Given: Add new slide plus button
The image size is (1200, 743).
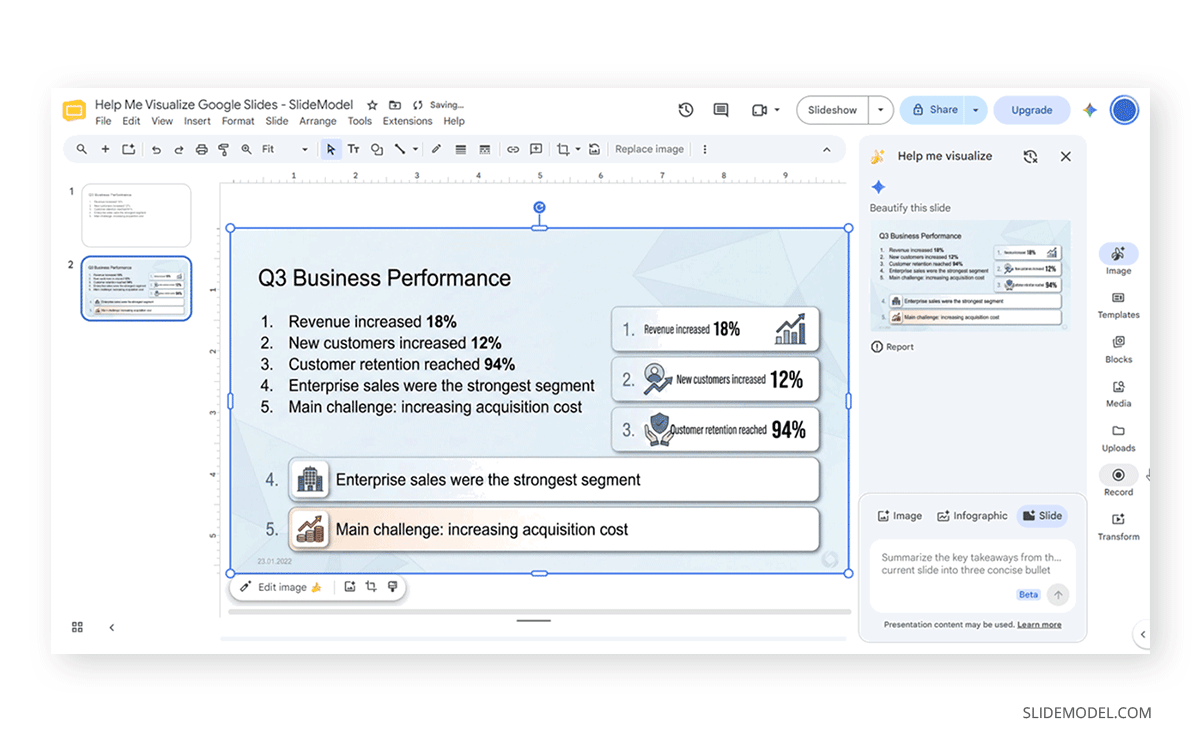Looking at the screenshot, I should [x=105, y=149].
